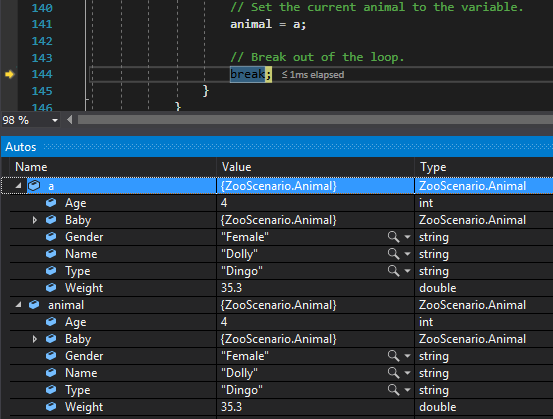
Task: Expand Baby under variable 'animal'
Action: (x=35, y=339)
